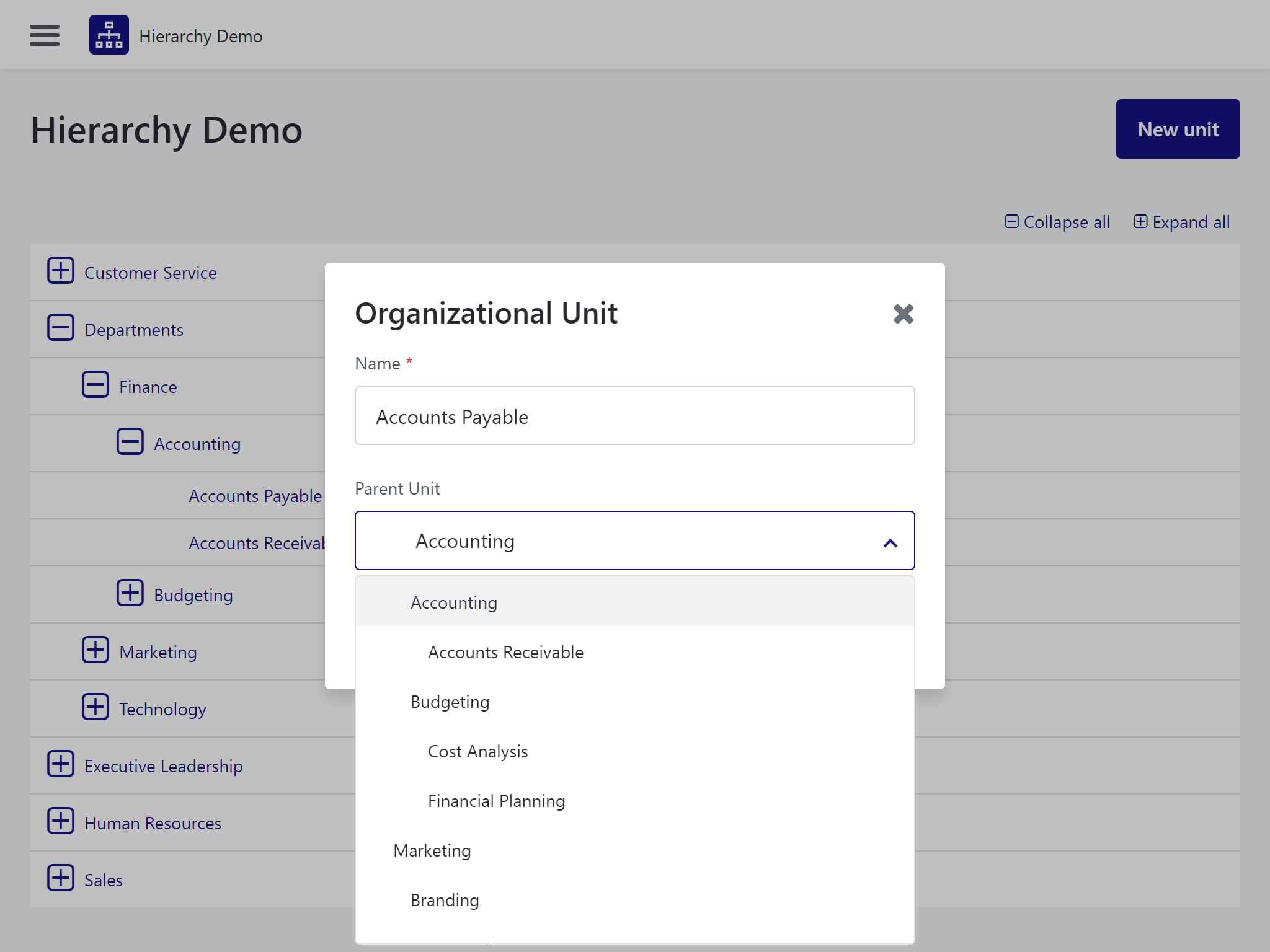Collapse the Departments node

pyautogui.click(x=61, y=328)
